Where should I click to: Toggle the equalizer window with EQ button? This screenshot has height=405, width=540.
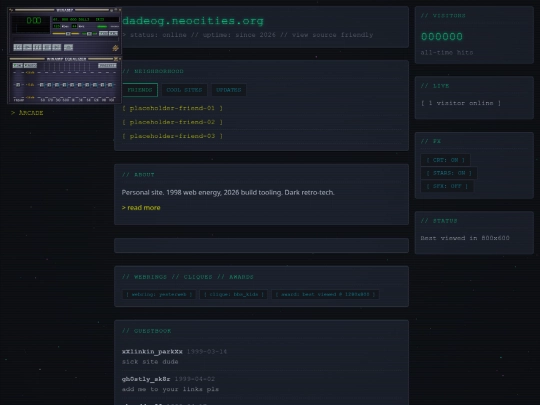click(103, 33)
